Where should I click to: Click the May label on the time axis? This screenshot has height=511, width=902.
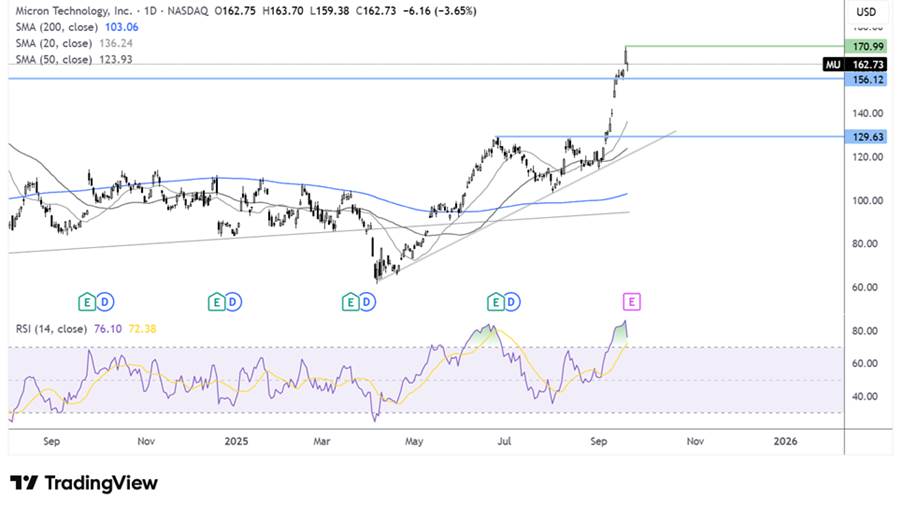(414, 441)
